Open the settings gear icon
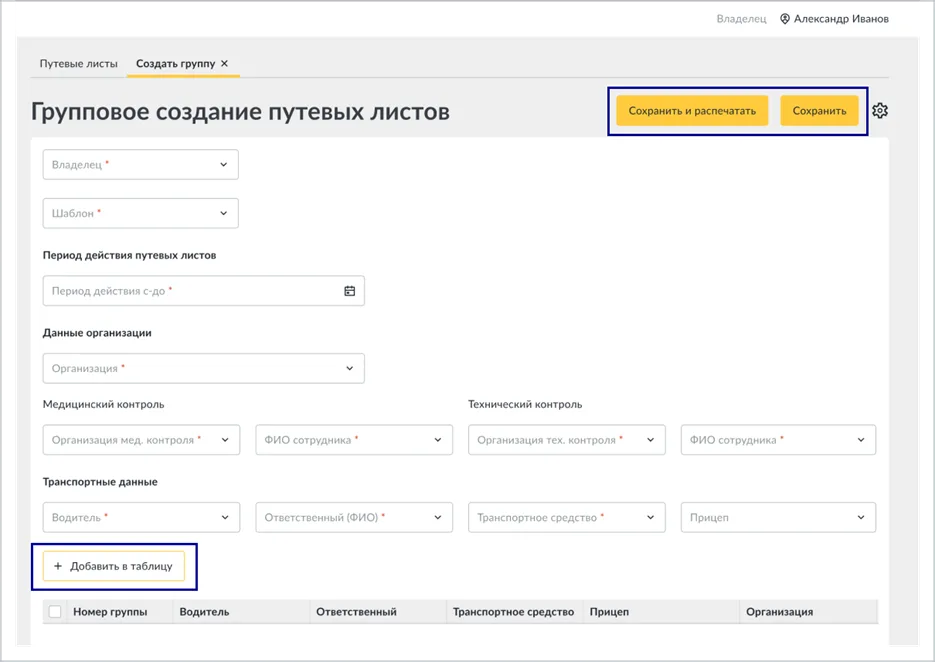Image resolution: width=935 pixels, height=662 pixels. (880, 110)
